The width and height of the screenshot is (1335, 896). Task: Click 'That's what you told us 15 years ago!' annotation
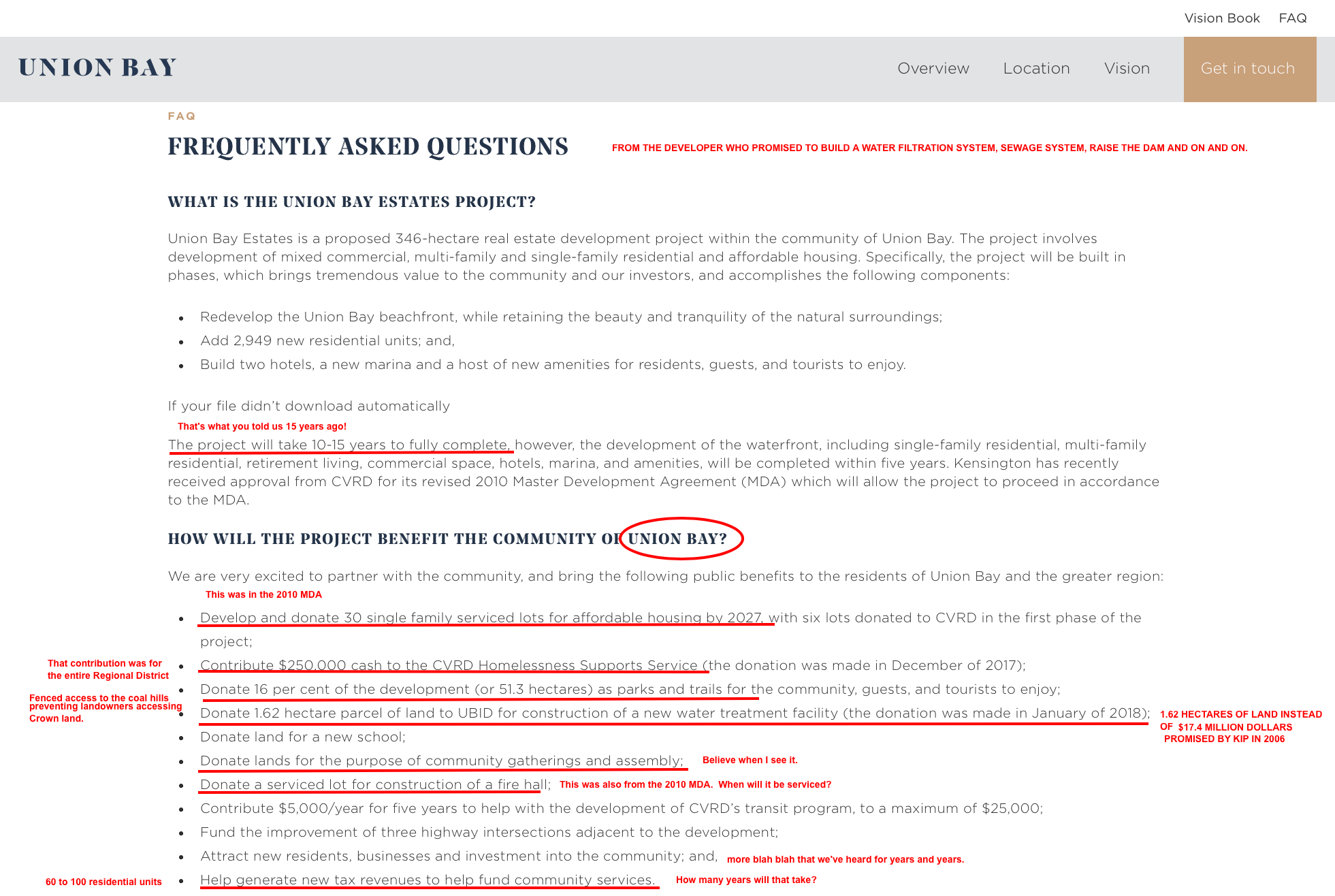262,427
